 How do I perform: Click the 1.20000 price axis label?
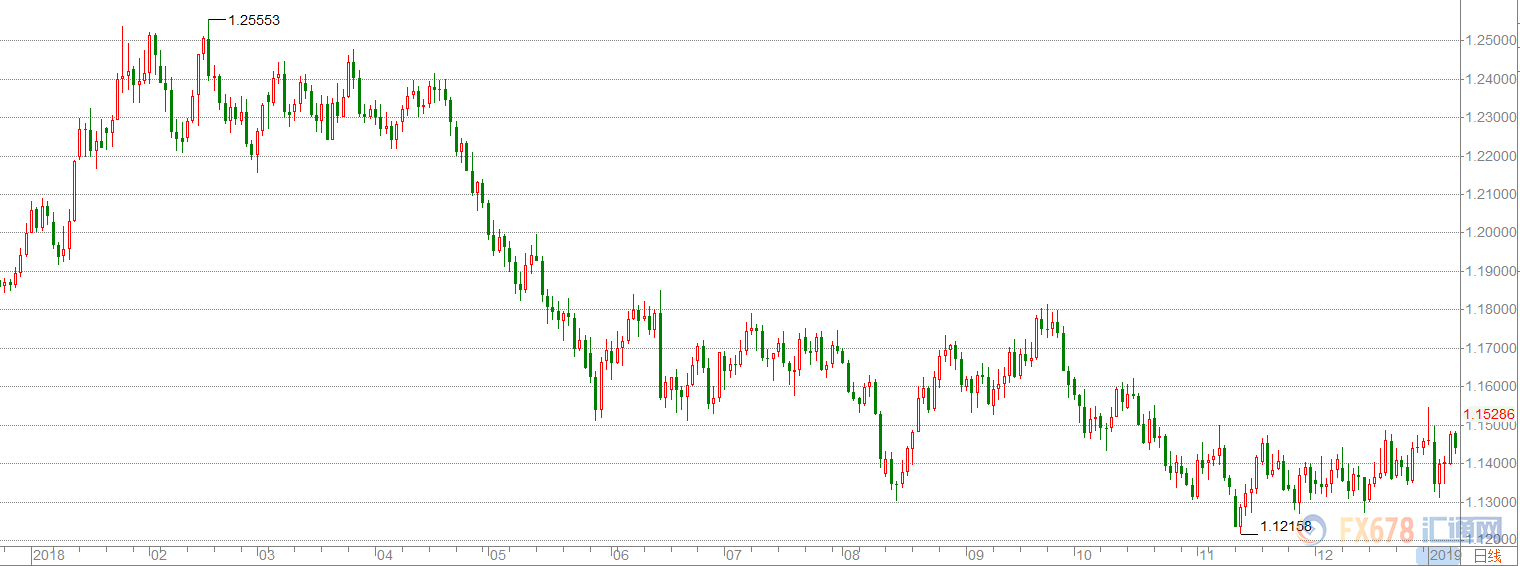point(1489,233)
